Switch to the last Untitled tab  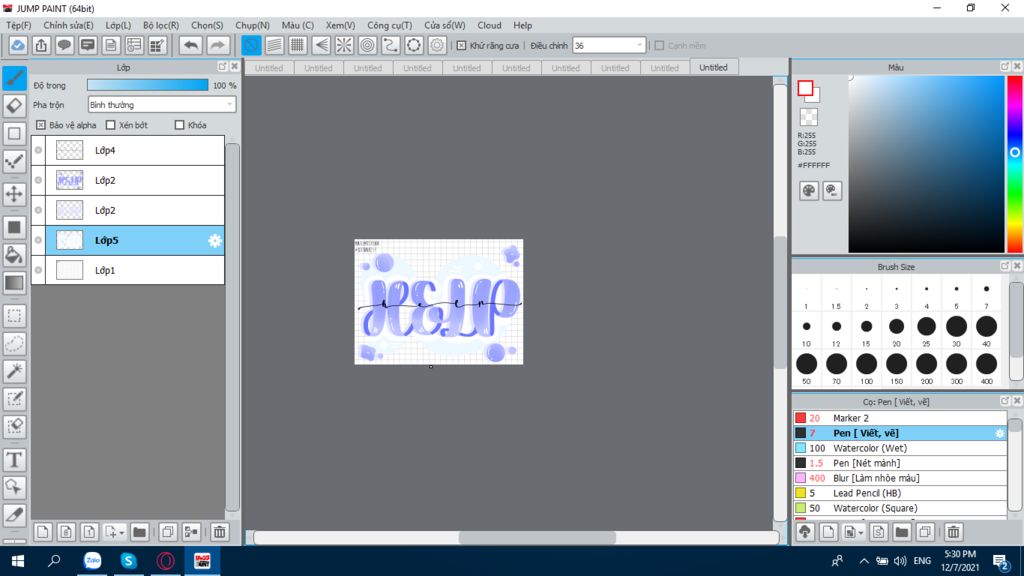point(713,67)
